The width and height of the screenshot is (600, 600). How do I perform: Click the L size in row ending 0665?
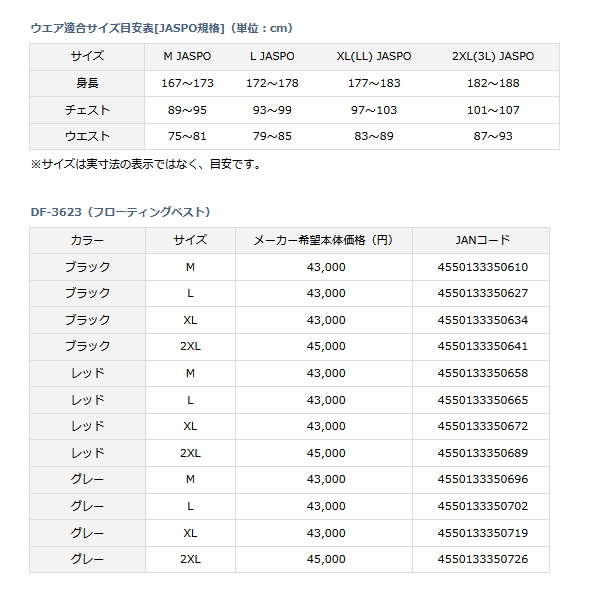click(x=190, y=400)
